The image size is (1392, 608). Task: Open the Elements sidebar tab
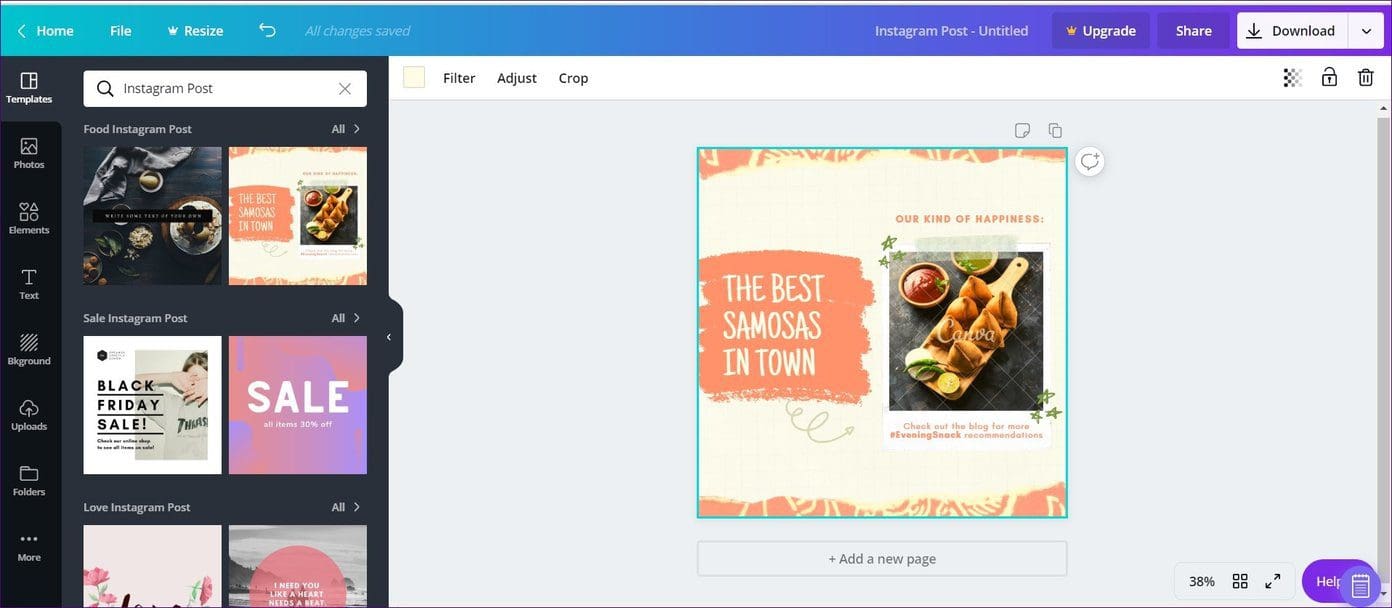(29, 218)
